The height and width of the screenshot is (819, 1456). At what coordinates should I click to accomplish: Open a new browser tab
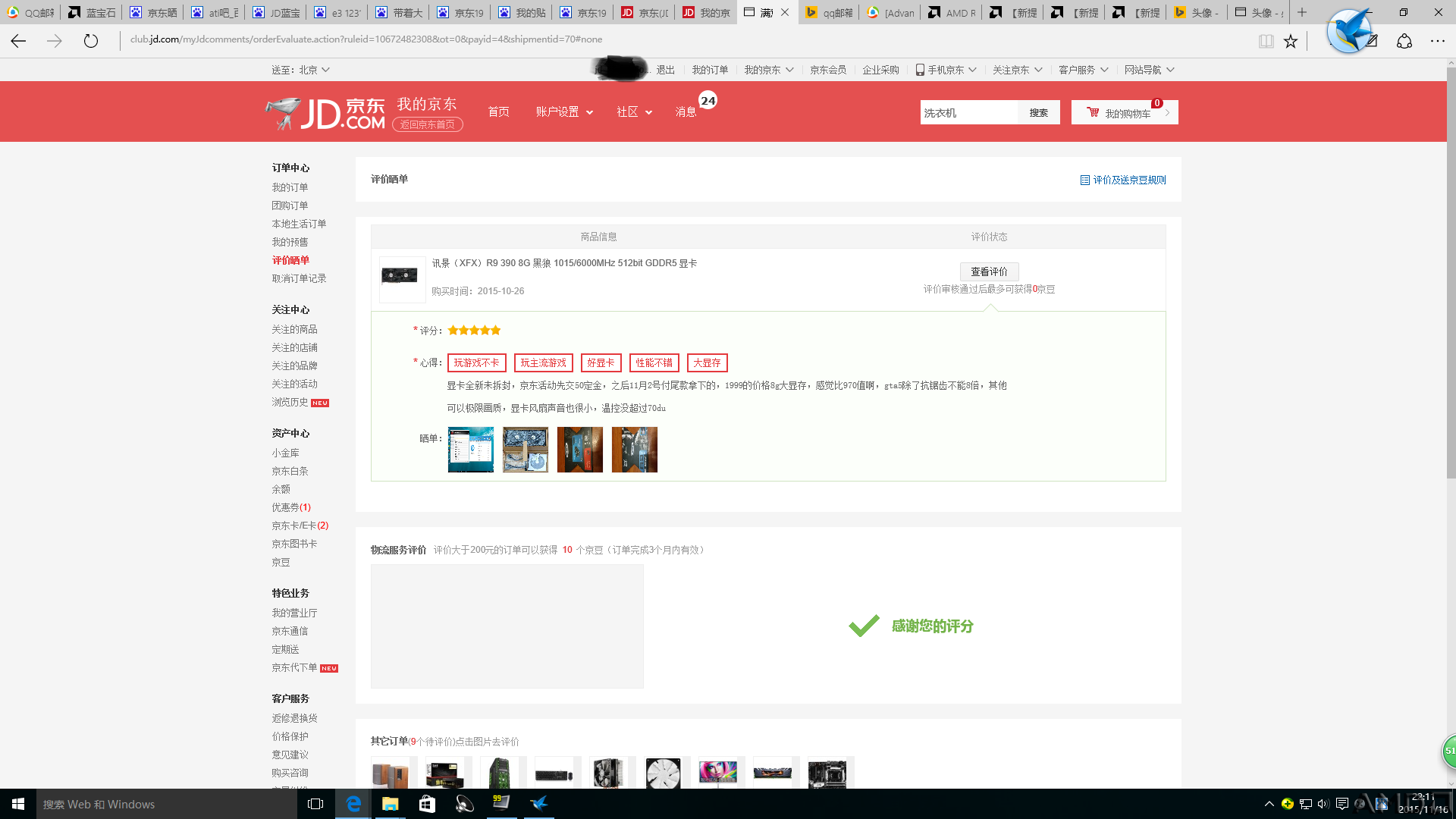(x=1302, y=12)
